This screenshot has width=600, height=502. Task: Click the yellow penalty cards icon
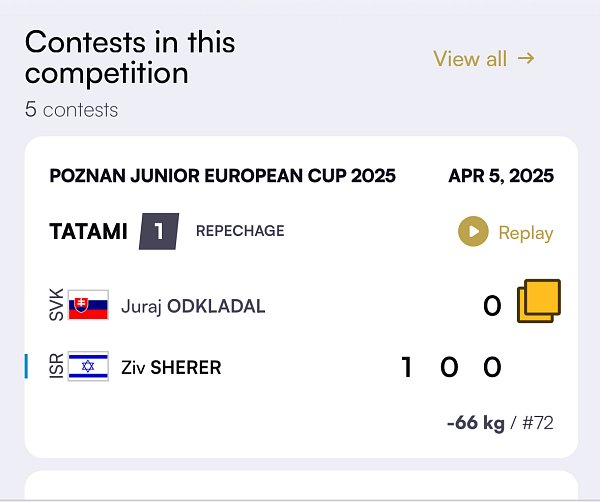pos(539,301)
